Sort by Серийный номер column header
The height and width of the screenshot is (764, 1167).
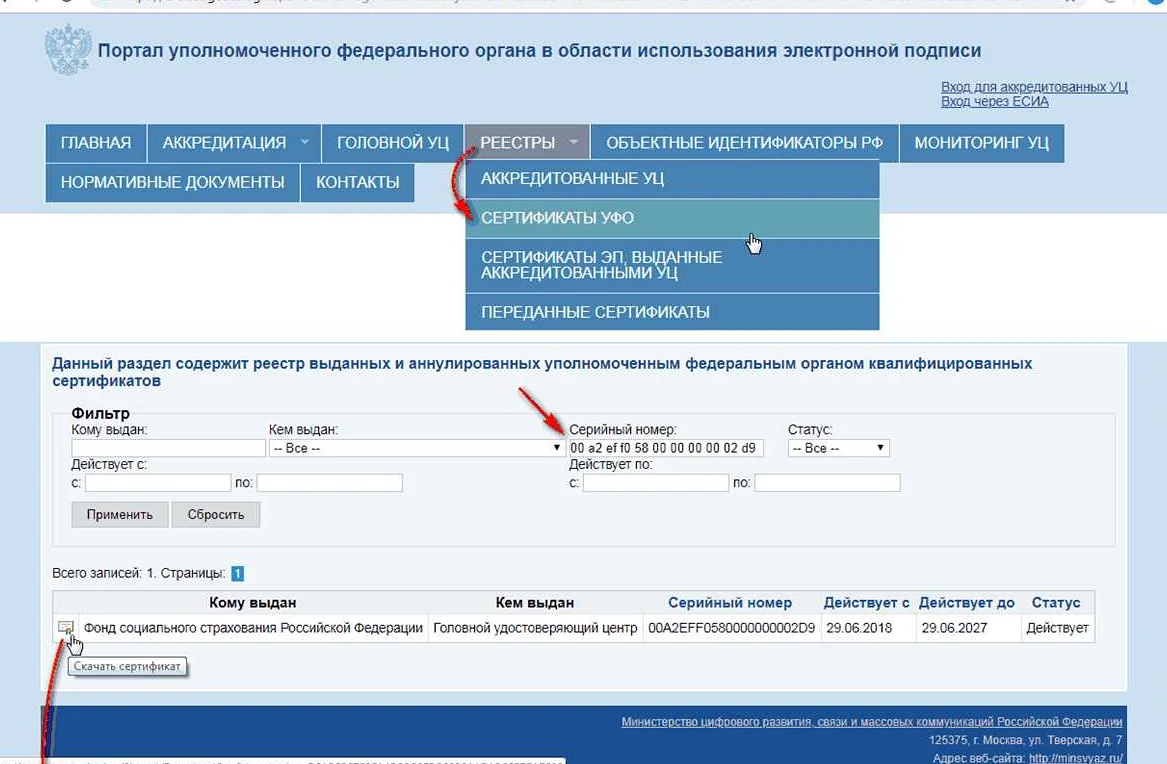(729, 603)
